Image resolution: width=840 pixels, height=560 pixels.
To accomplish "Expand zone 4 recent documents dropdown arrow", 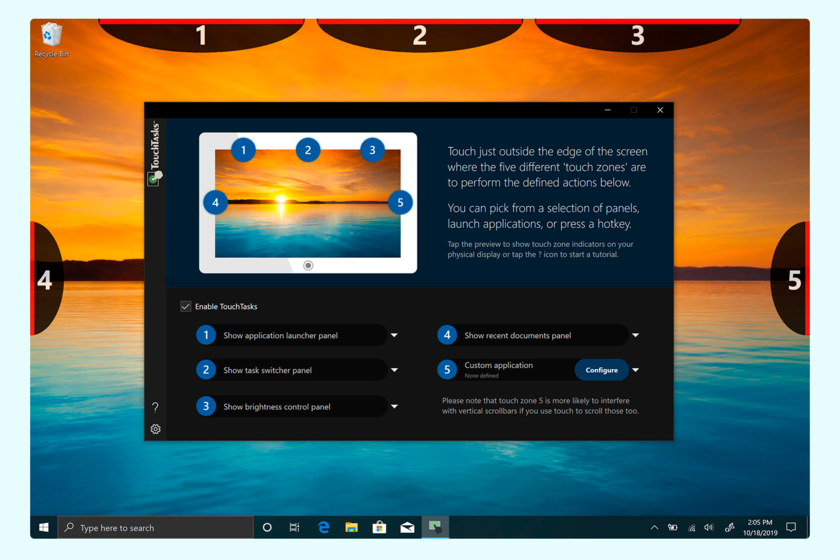I will pos(635,335).
